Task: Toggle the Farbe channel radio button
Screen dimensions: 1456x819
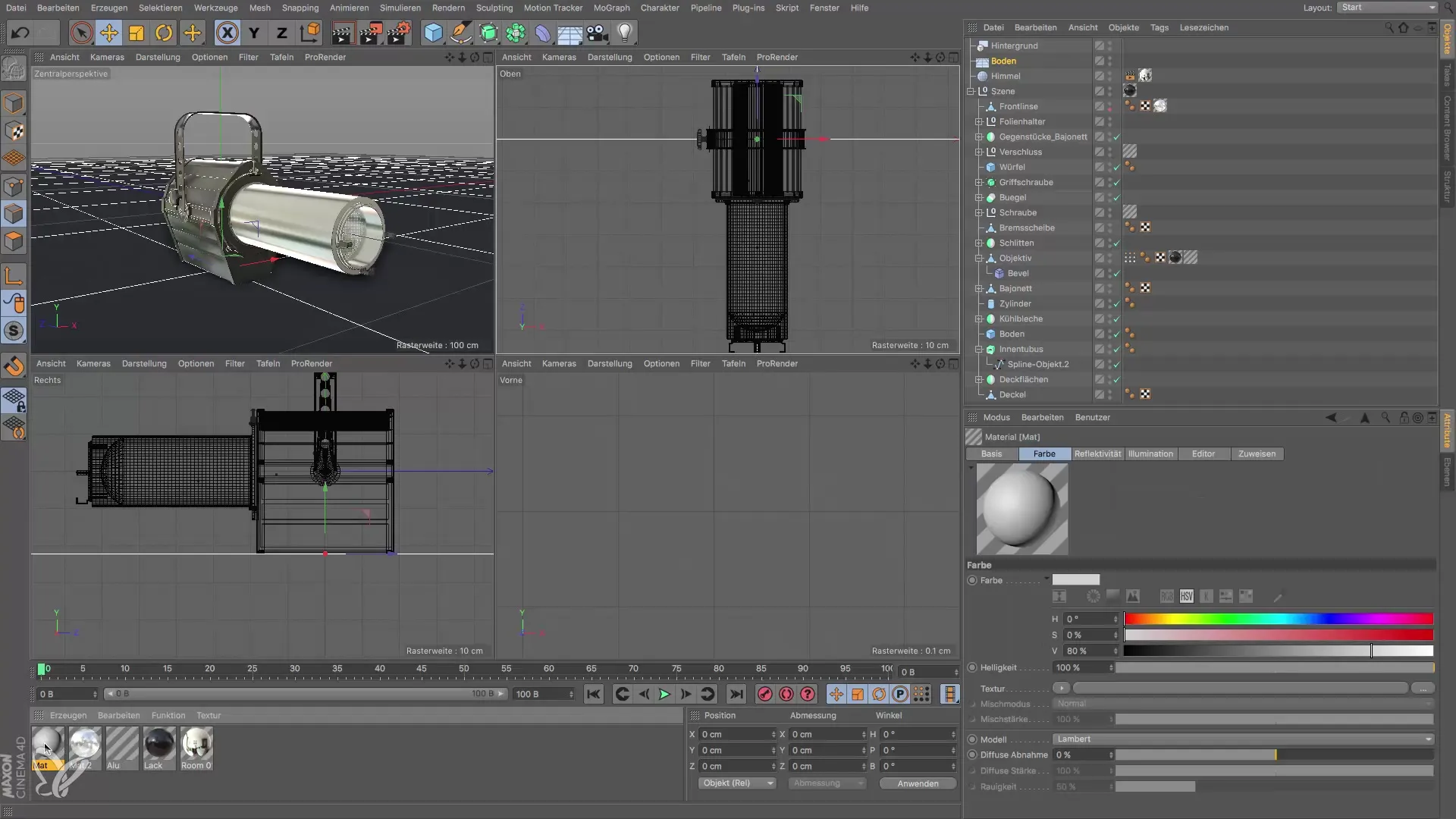Action: click(972, 580)
